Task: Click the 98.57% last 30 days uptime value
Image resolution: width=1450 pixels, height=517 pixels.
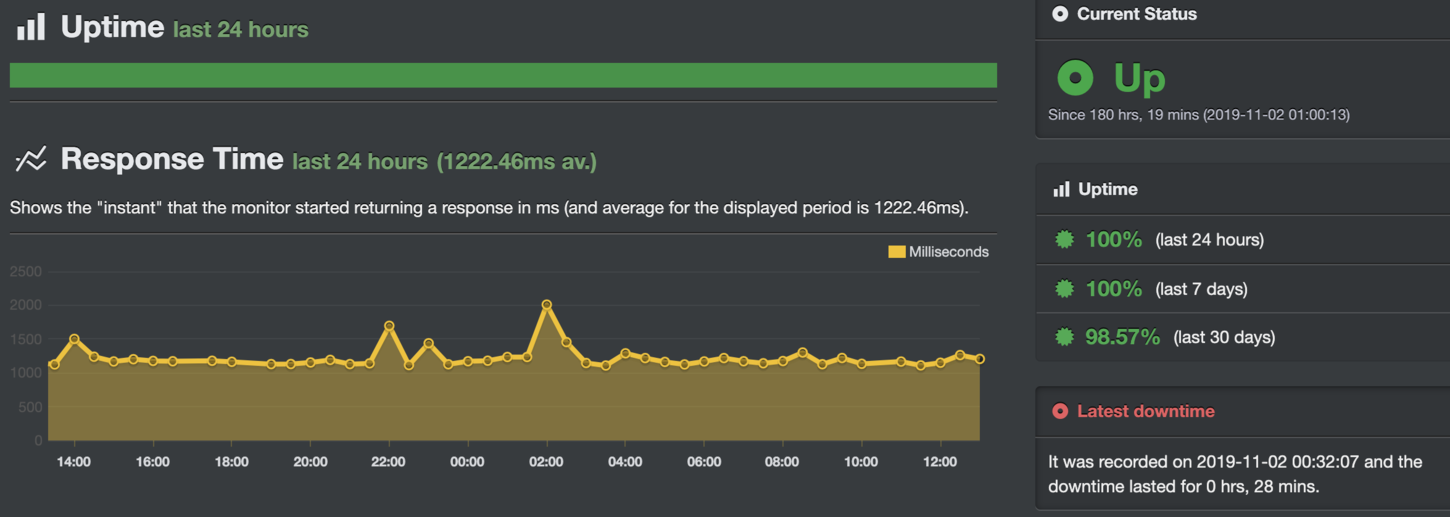Action: pyautogui.click(x=1122, y=337)
